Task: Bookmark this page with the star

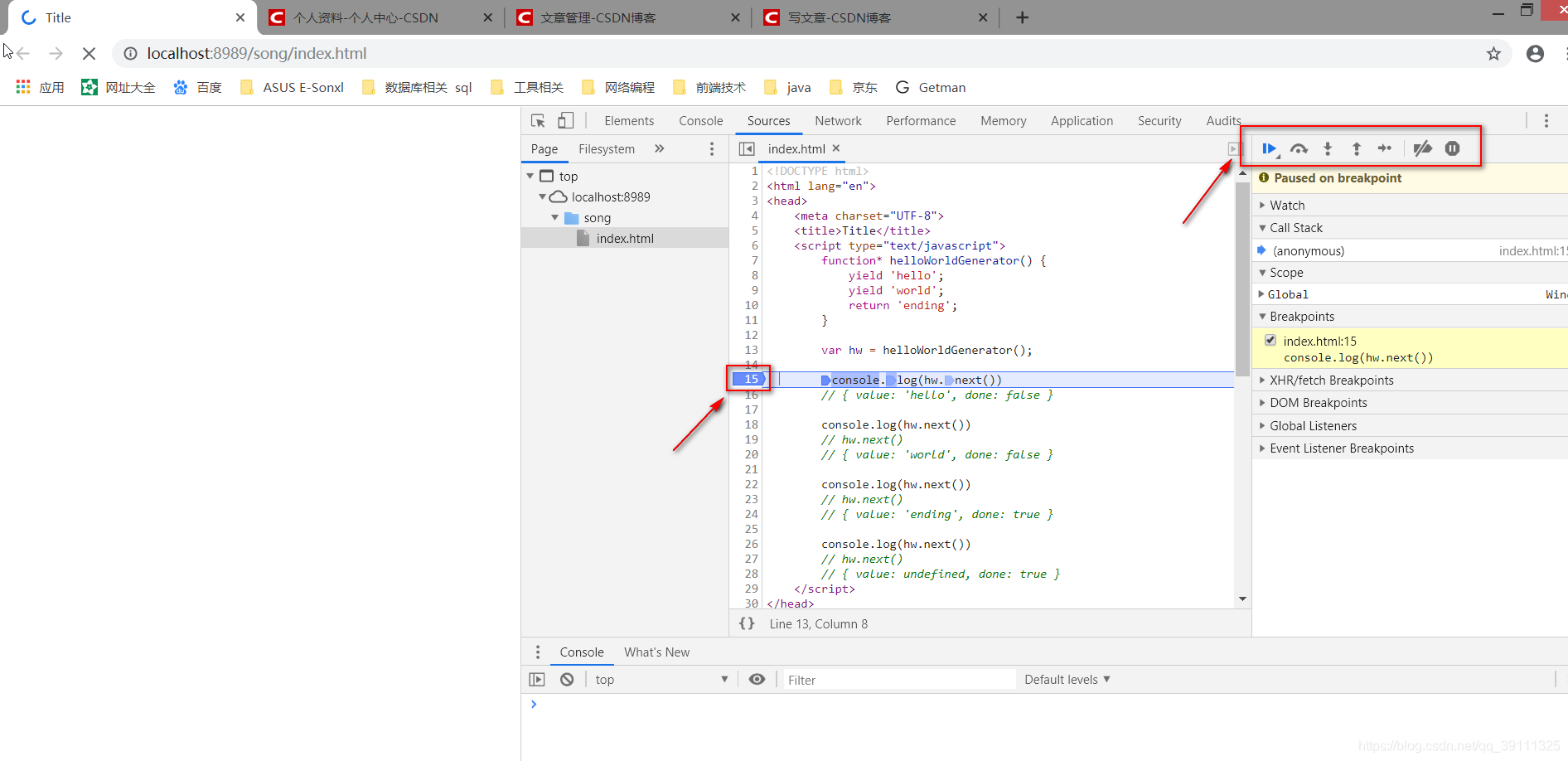Action: [x=1493, y=54]
